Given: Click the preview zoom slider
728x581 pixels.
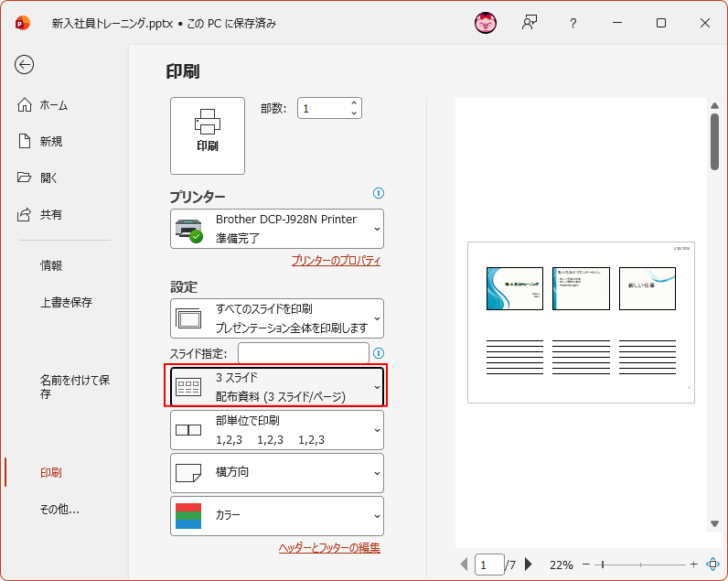Looking at the screenshot, I should [x=640, y=565].
